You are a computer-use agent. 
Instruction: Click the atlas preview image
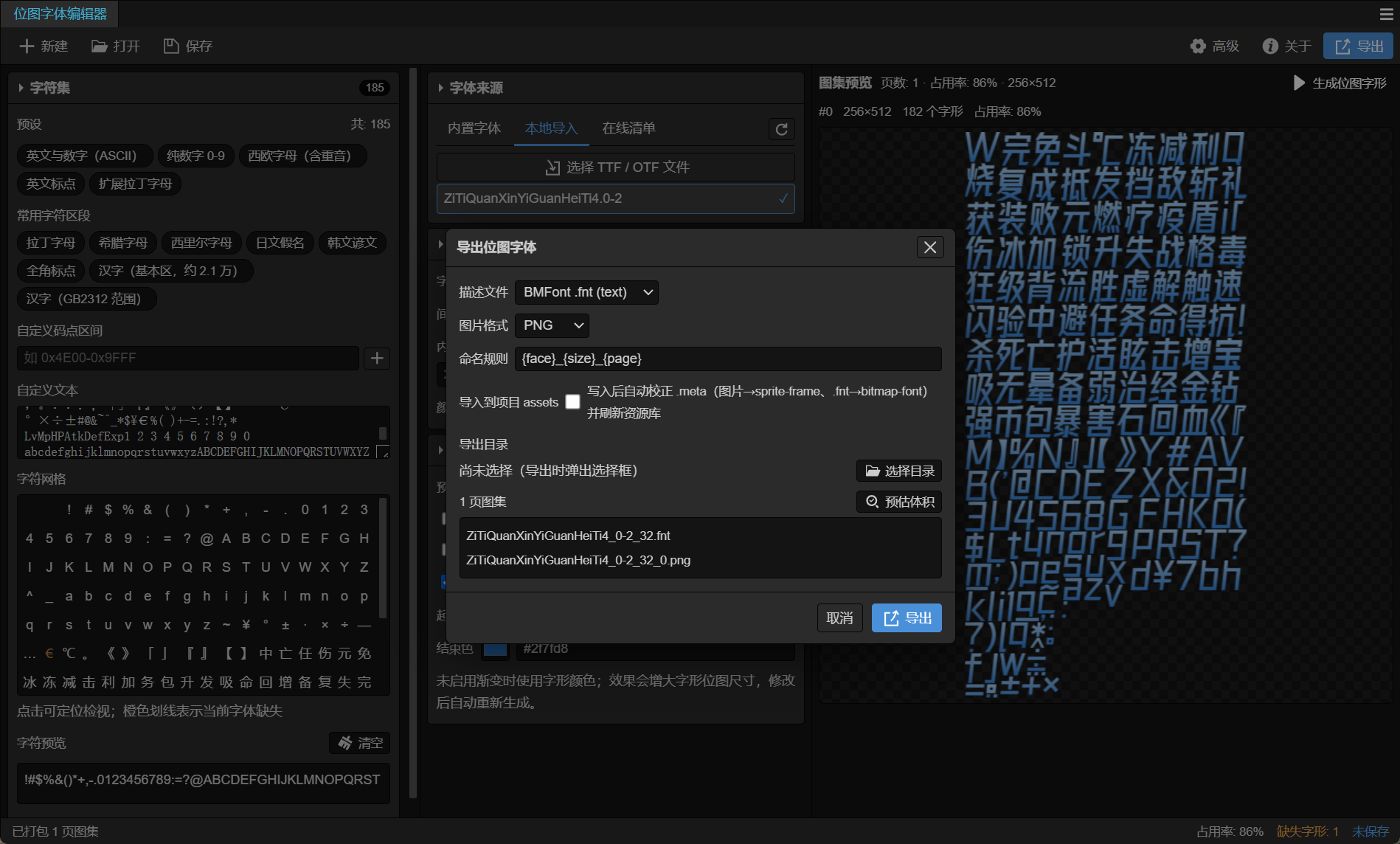[1105, 415]
